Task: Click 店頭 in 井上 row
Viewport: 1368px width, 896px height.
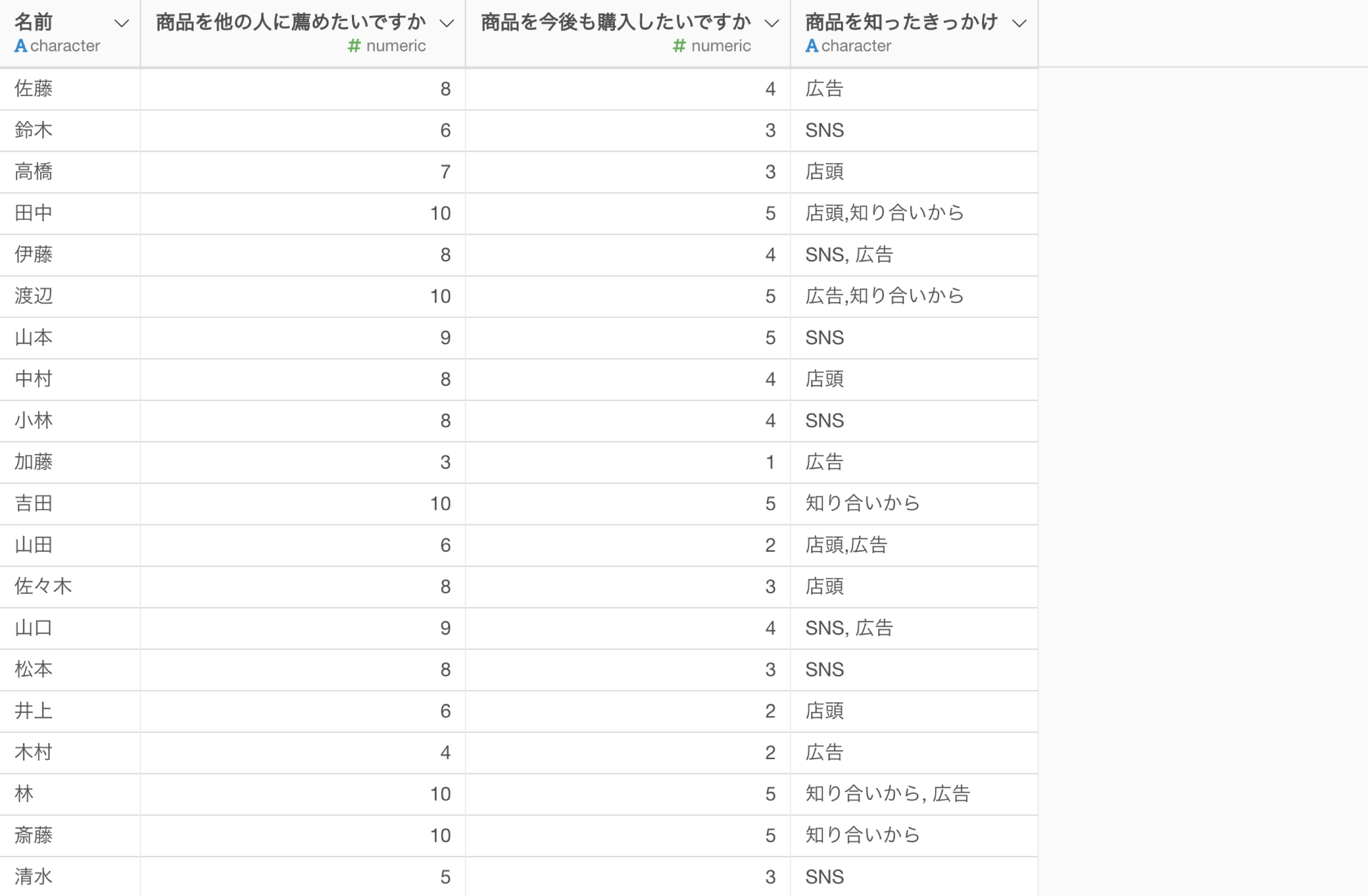Action: pyautogui.click(x=824, y=711)
